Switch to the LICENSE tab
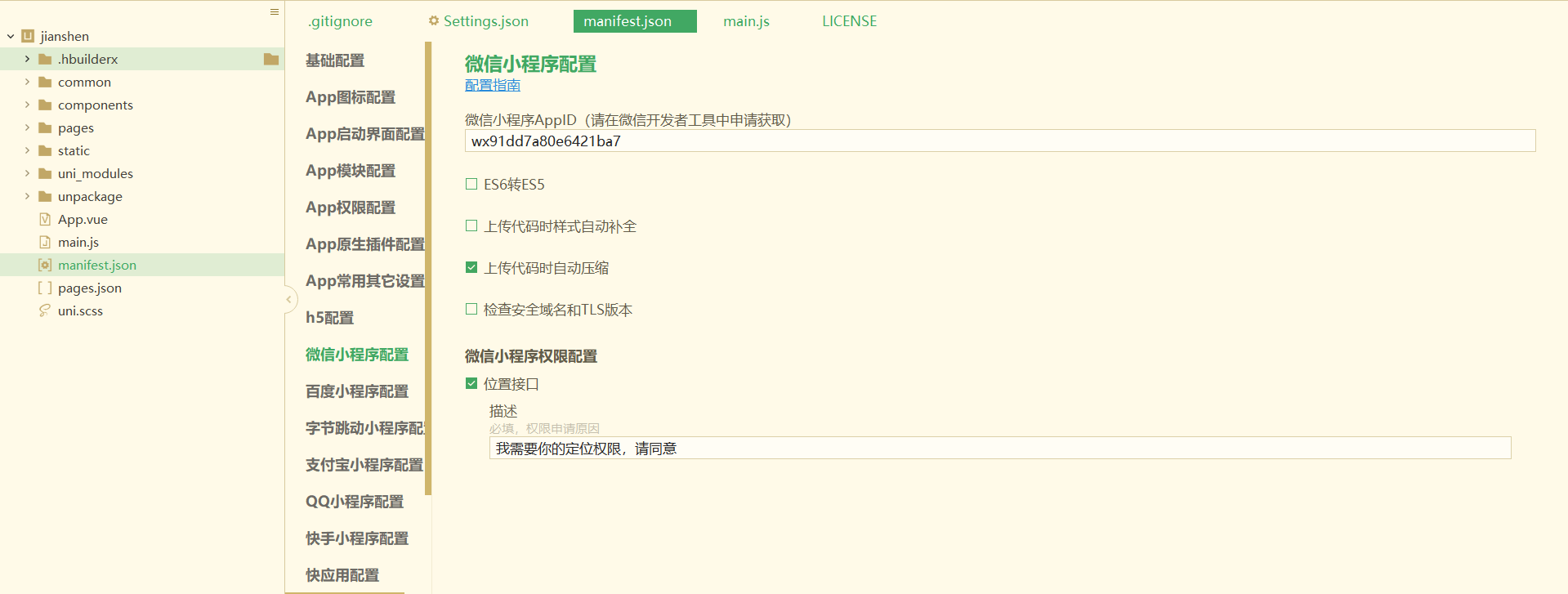This screenshot has height=594, width=1568. [x=849, y=21]
